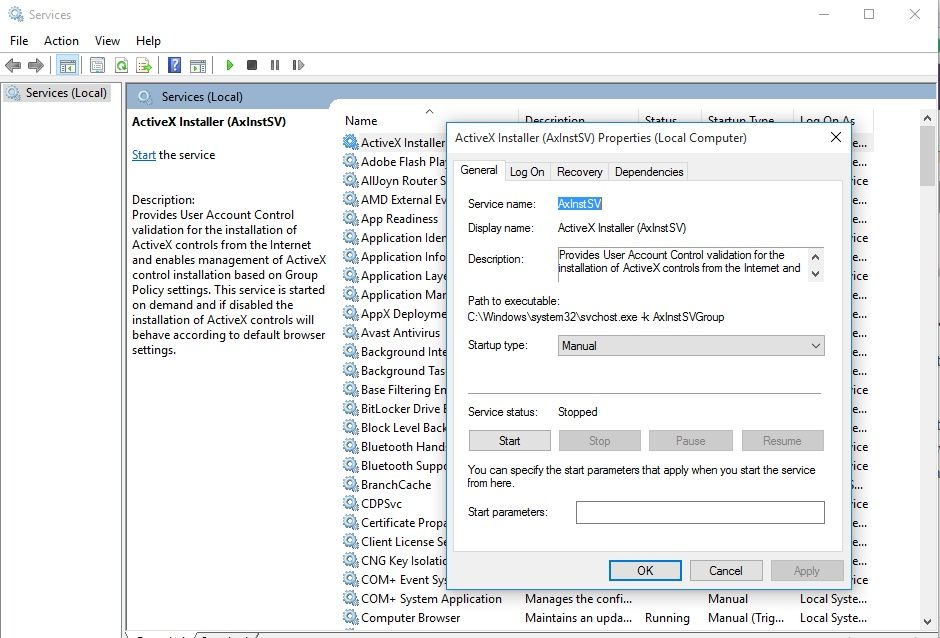Open the Startup type dropdown
940x638 pixels.
coord(691,346)
